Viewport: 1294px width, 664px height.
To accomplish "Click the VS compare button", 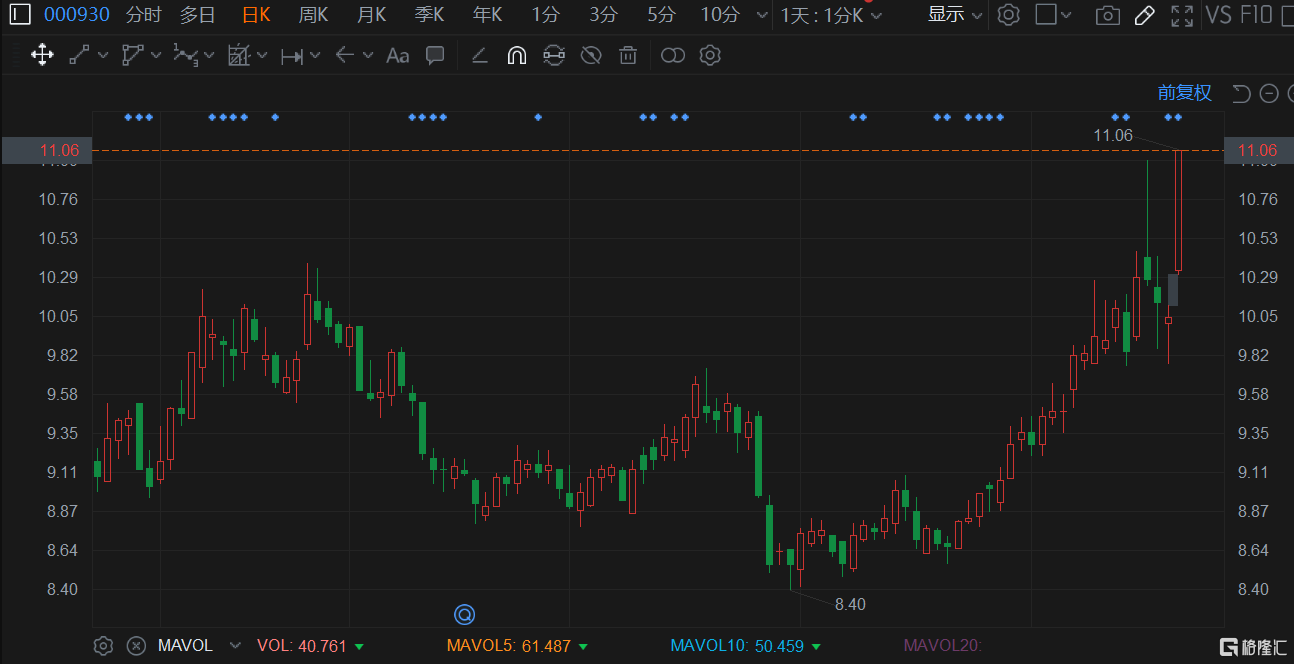I will (x=1219, y=15).
